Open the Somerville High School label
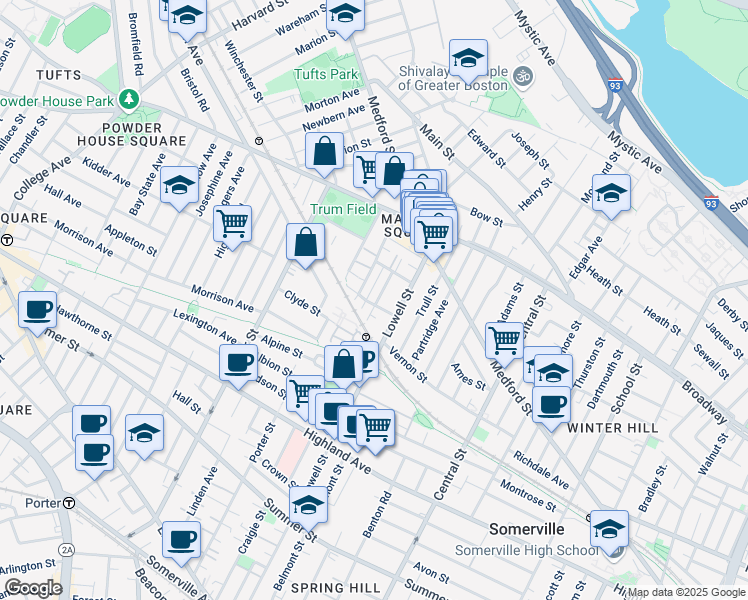The width and height of the screenshot is (748, 600). pyautogui.click(x=526, y=550)
